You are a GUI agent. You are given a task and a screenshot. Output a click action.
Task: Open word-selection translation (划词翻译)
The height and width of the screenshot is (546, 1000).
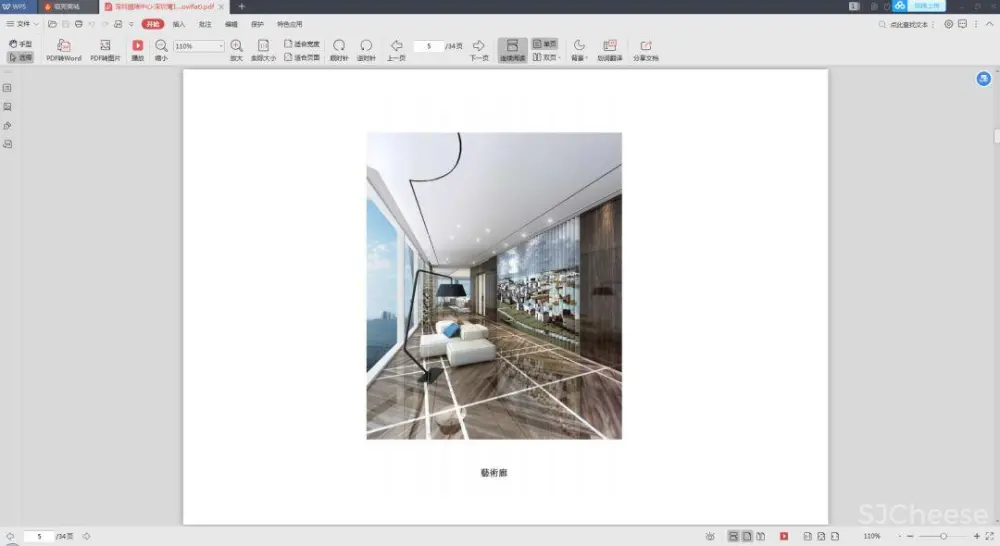click(610, 50)
